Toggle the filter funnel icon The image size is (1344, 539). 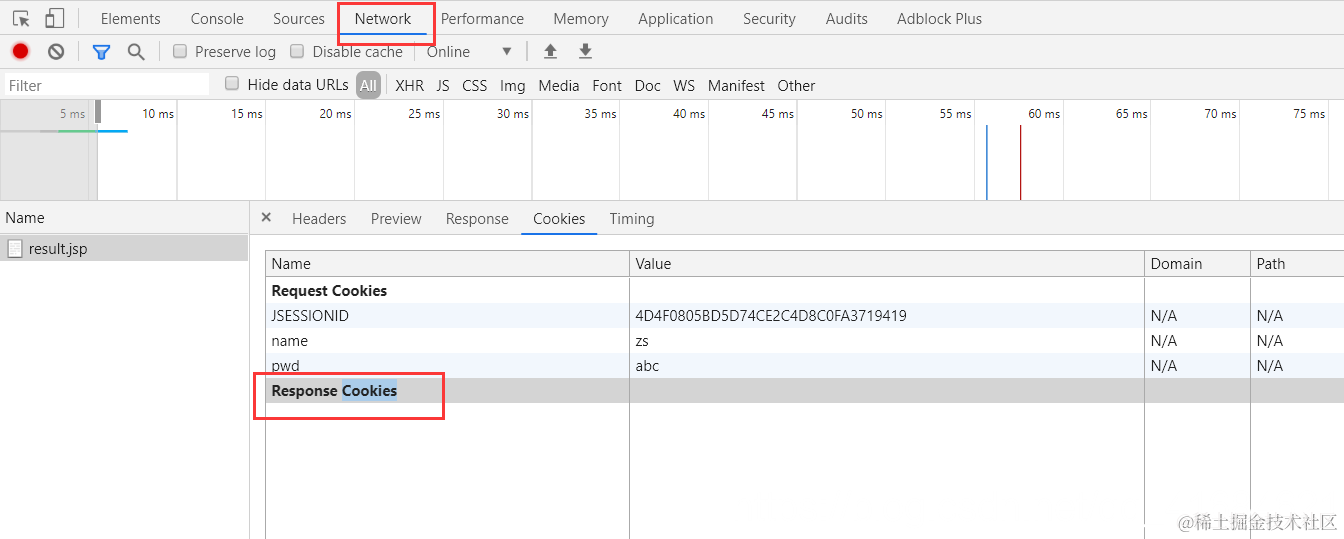coord(101,51)
